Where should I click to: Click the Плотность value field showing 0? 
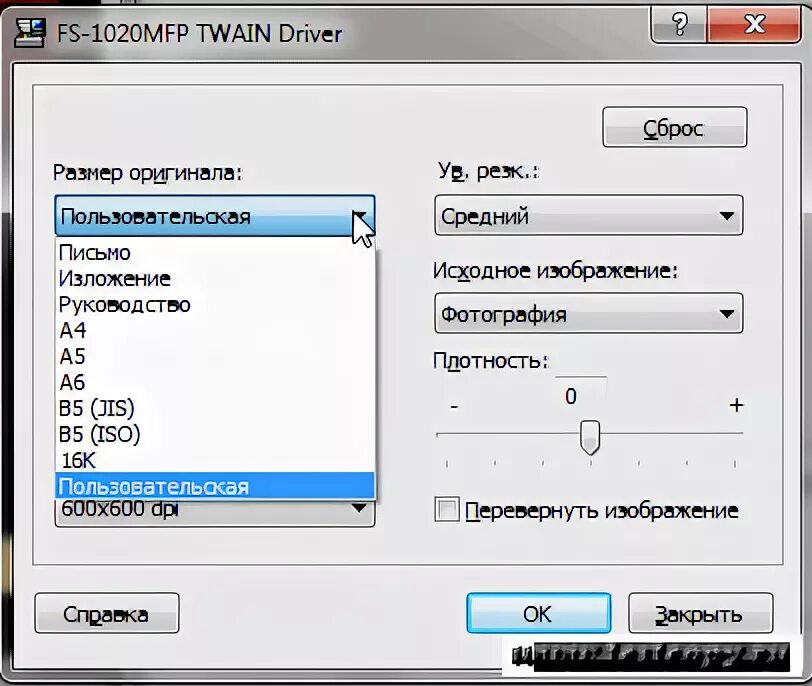pos(580,396)
